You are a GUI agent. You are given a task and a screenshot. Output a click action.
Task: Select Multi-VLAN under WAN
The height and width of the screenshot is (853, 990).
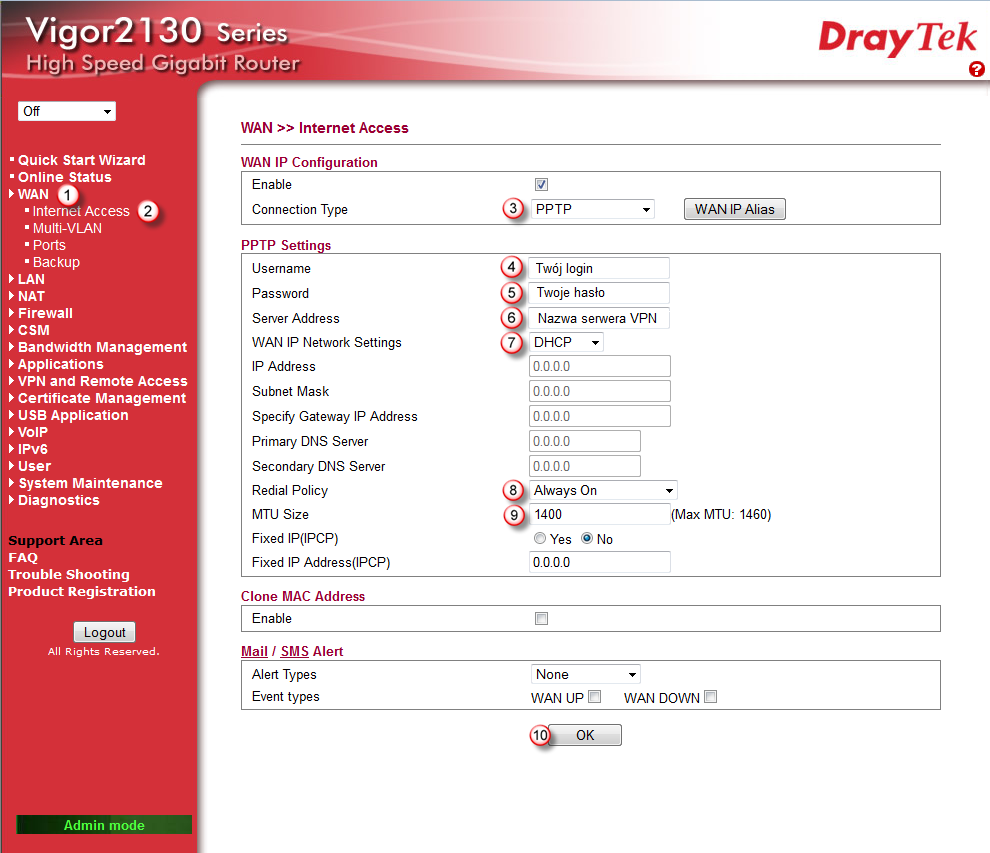tap(67, 229)
